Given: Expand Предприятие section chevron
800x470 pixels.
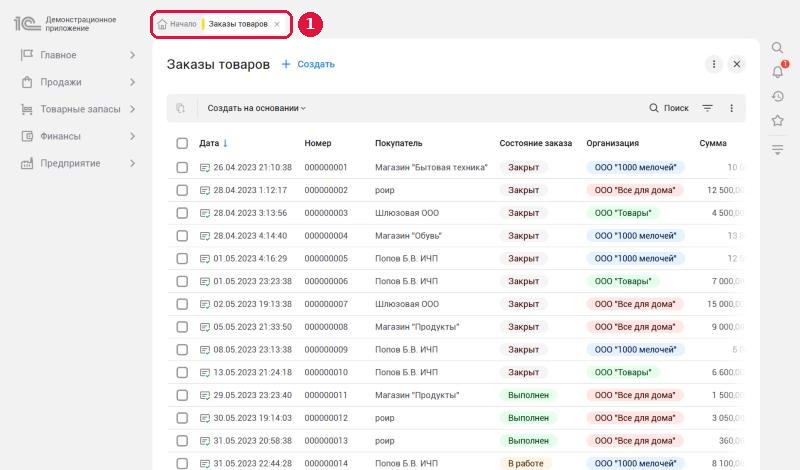Looking at the screenshot, I should click(x=132, y=163).
